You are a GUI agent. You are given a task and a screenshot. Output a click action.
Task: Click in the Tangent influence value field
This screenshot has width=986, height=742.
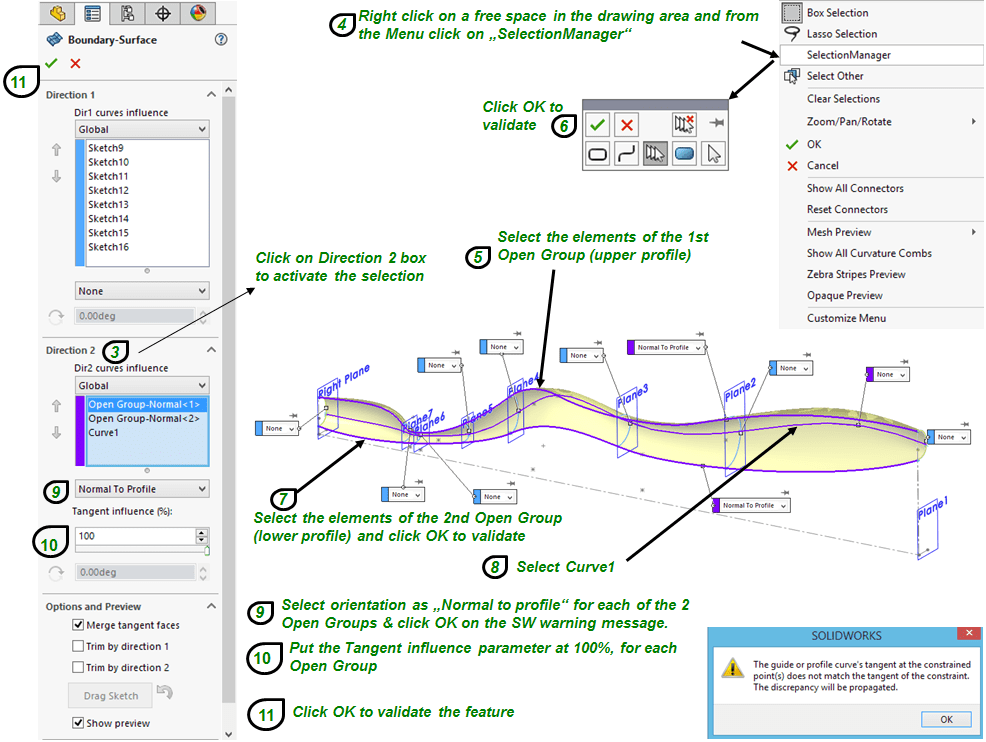(134, 537)
